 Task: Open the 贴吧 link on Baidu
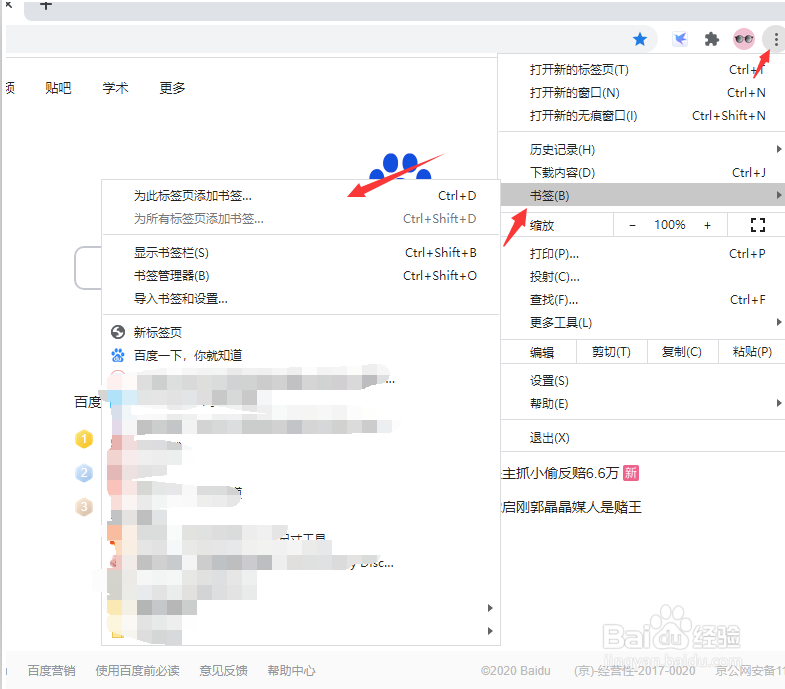(58, 88)
